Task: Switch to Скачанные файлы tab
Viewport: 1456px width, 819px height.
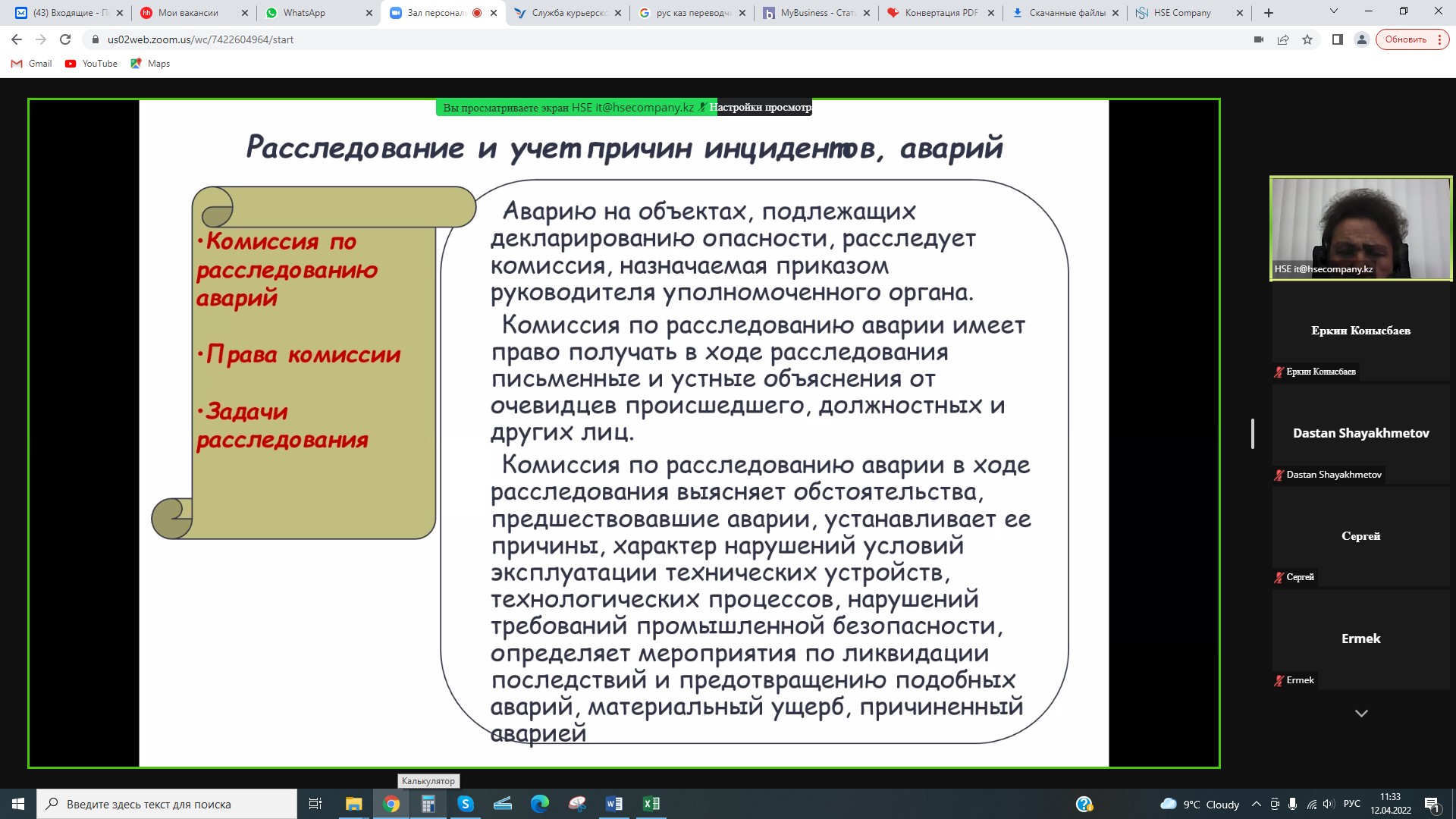Action: coord(1065,13)
